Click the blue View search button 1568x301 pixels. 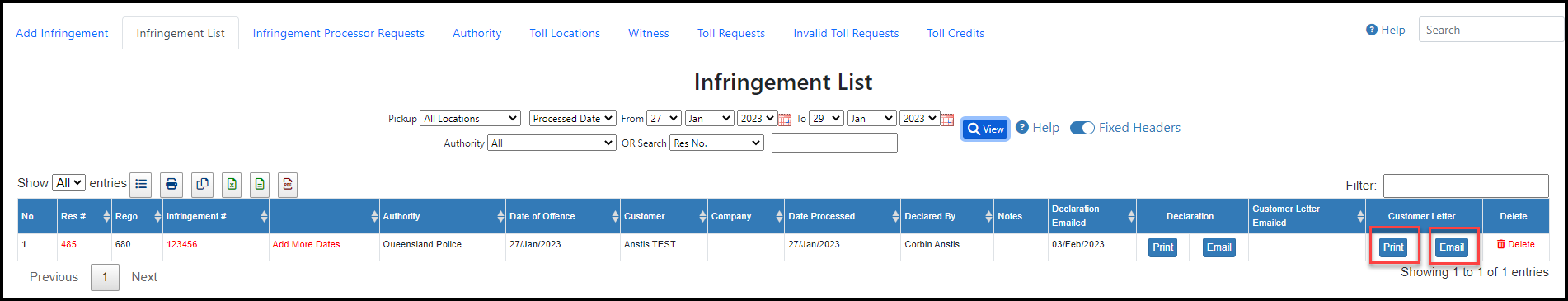click(985, 129)
